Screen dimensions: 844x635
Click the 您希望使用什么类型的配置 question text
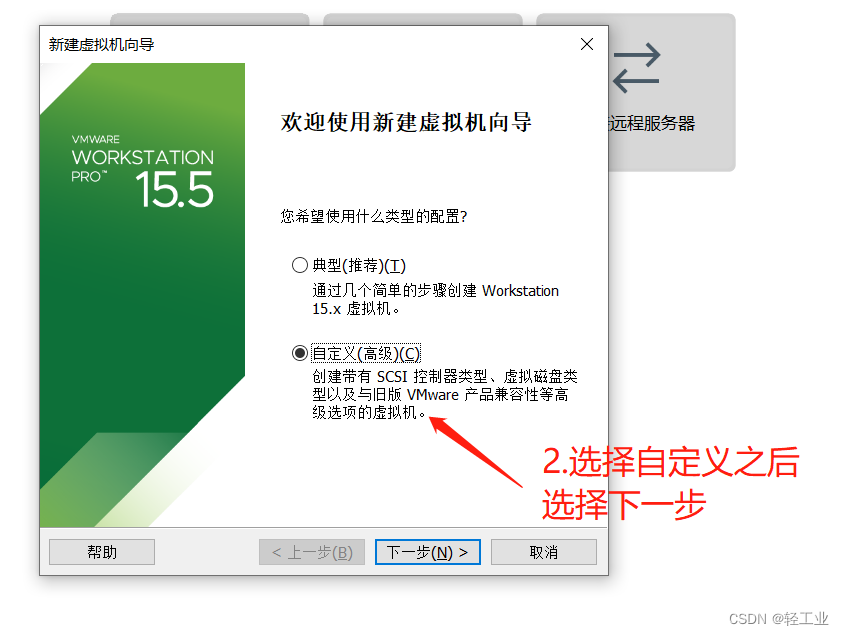(x=374, y=216)
